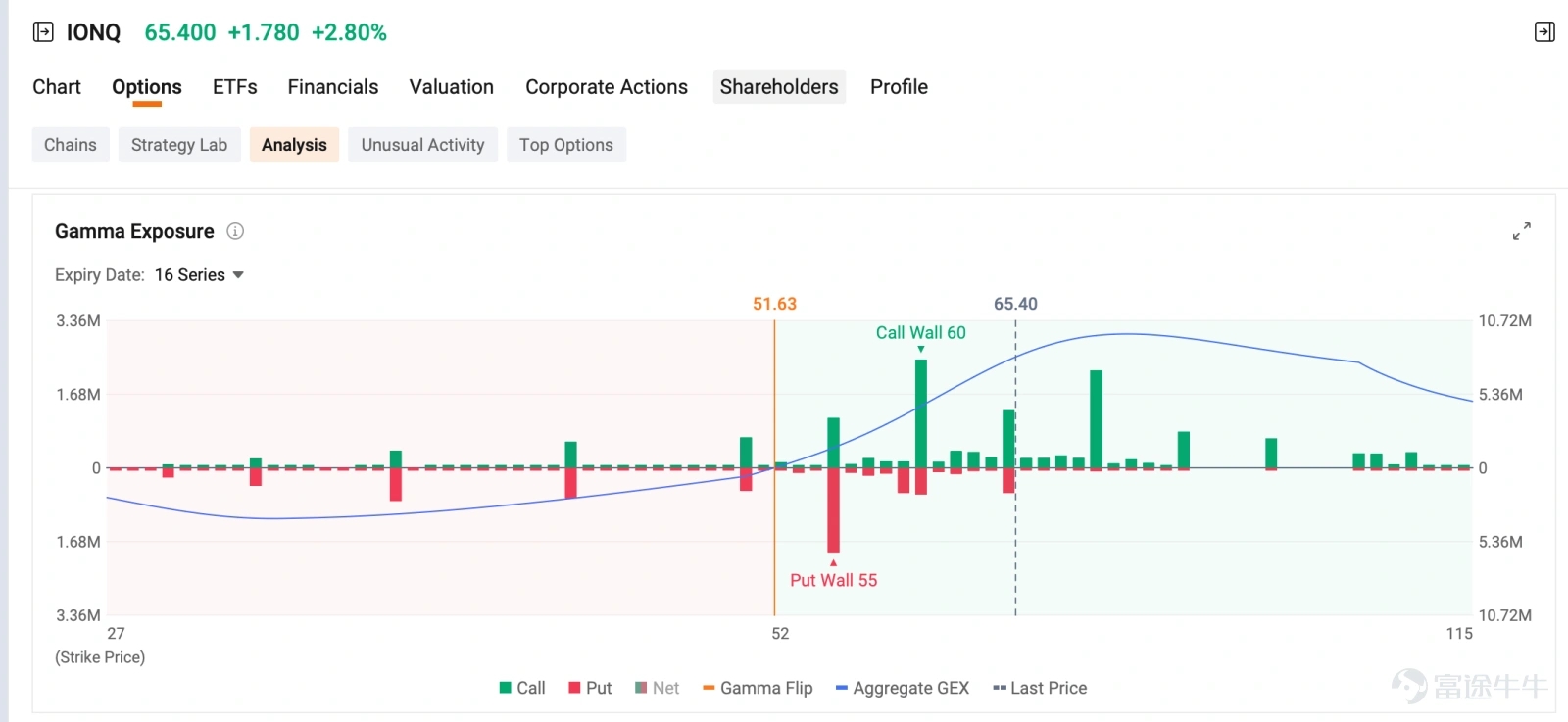Open Unusual Activity sub-tab

click(422, 145)
